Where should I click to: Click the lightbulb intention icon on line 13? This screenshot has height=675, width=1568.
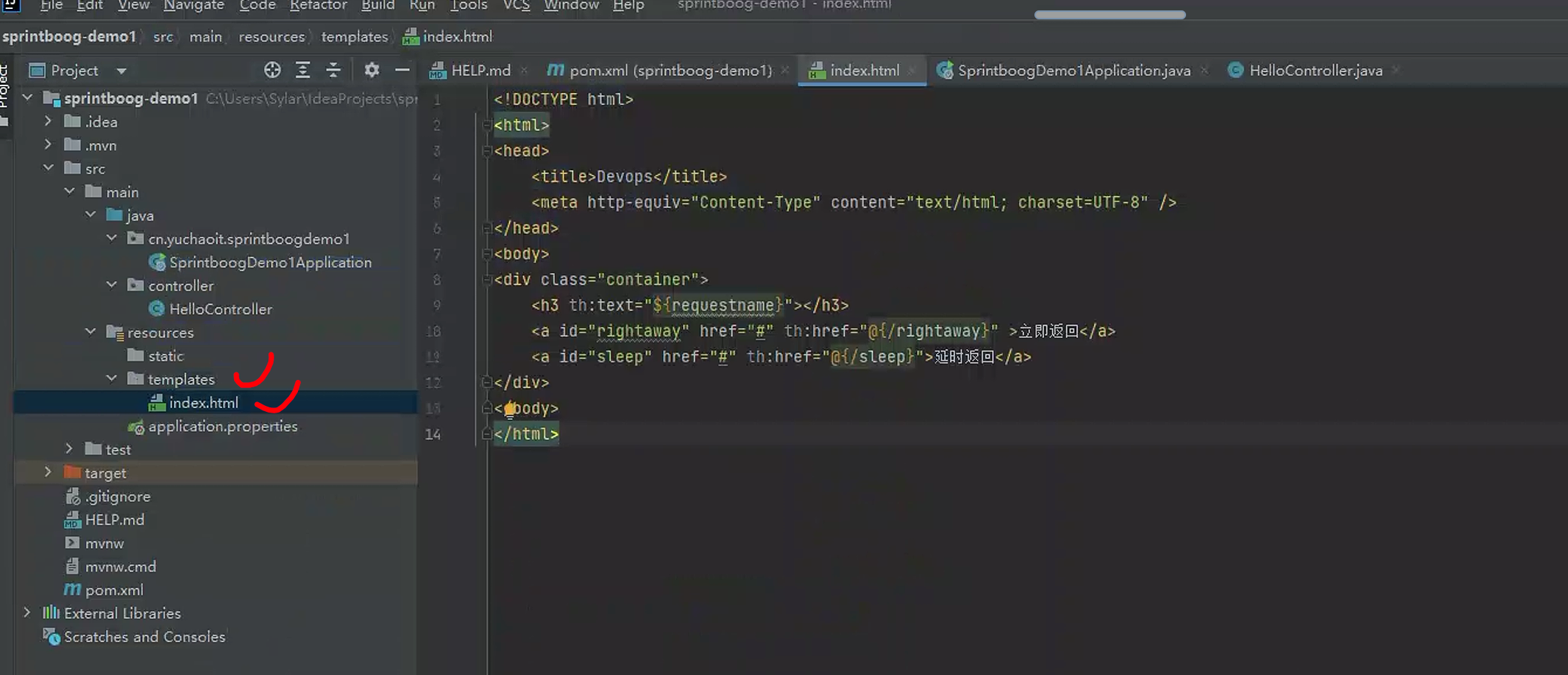pos(510,409)
